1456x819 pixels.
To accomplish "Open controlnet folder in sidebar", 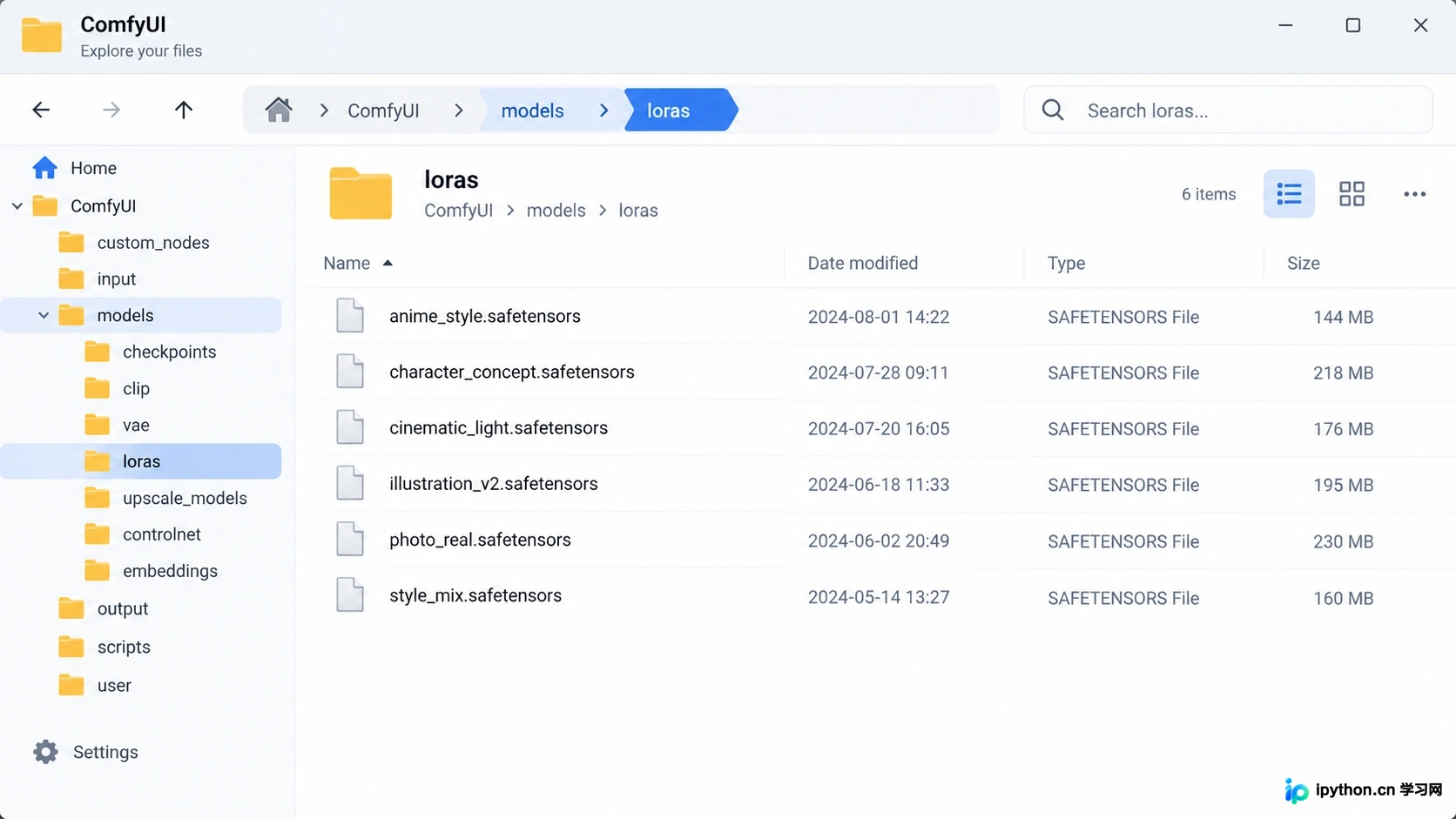I will tap(162, 534).
